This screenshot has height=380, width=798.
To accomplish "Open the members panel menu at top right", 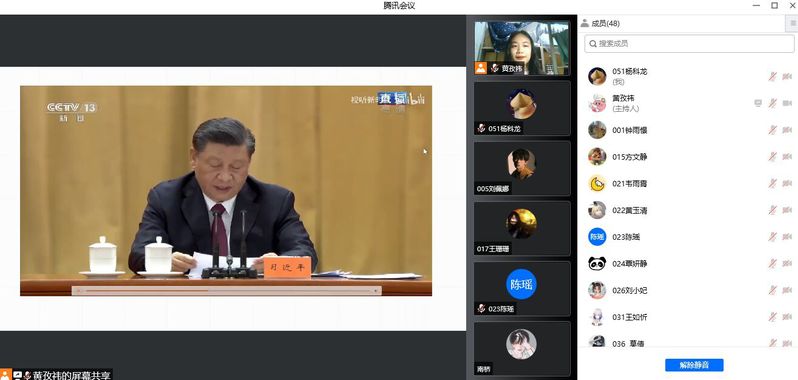I will tap(792, 23).
